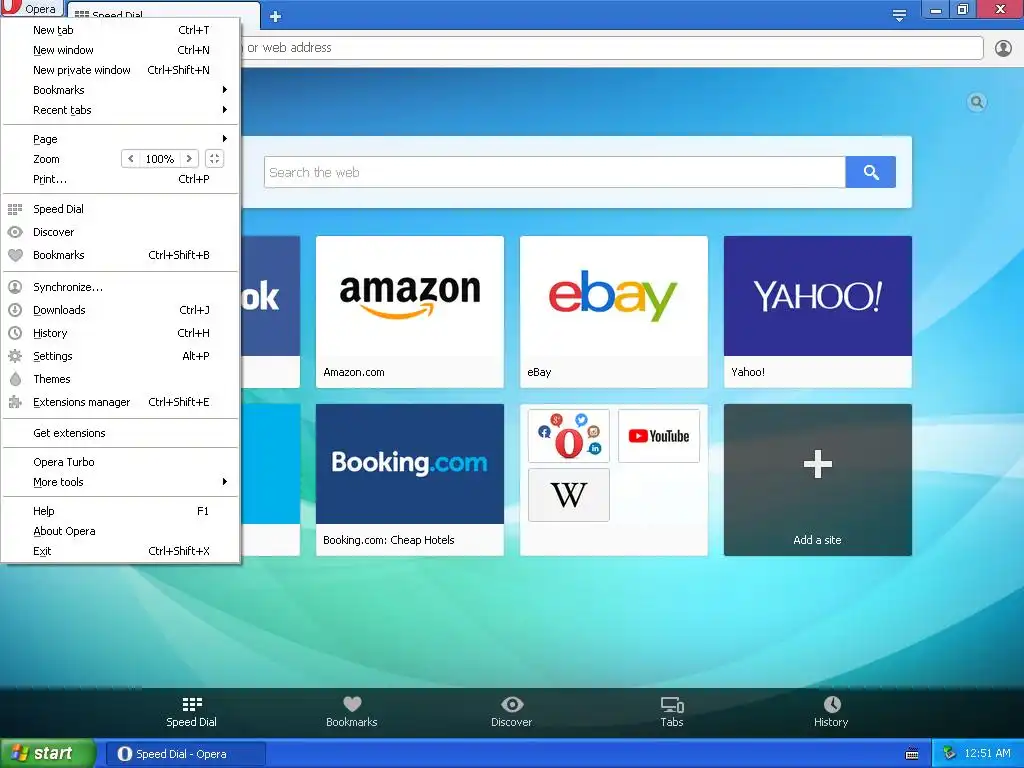Open the tab menu icon in title bar
The height and width of the screenshot is (768, 1024).
(x=899, y=16)
